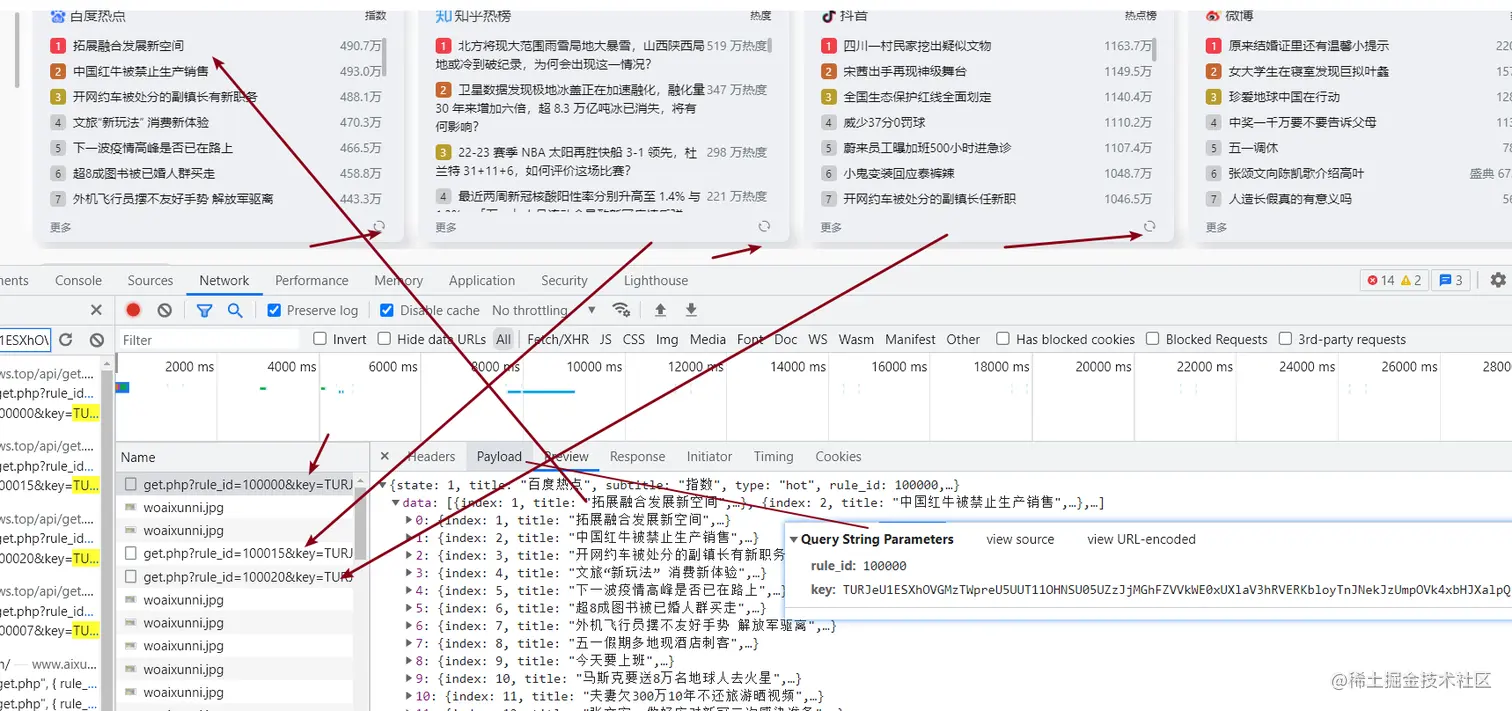
Task: Click the search panel refresh icon
Action: [x=66, y=340]
